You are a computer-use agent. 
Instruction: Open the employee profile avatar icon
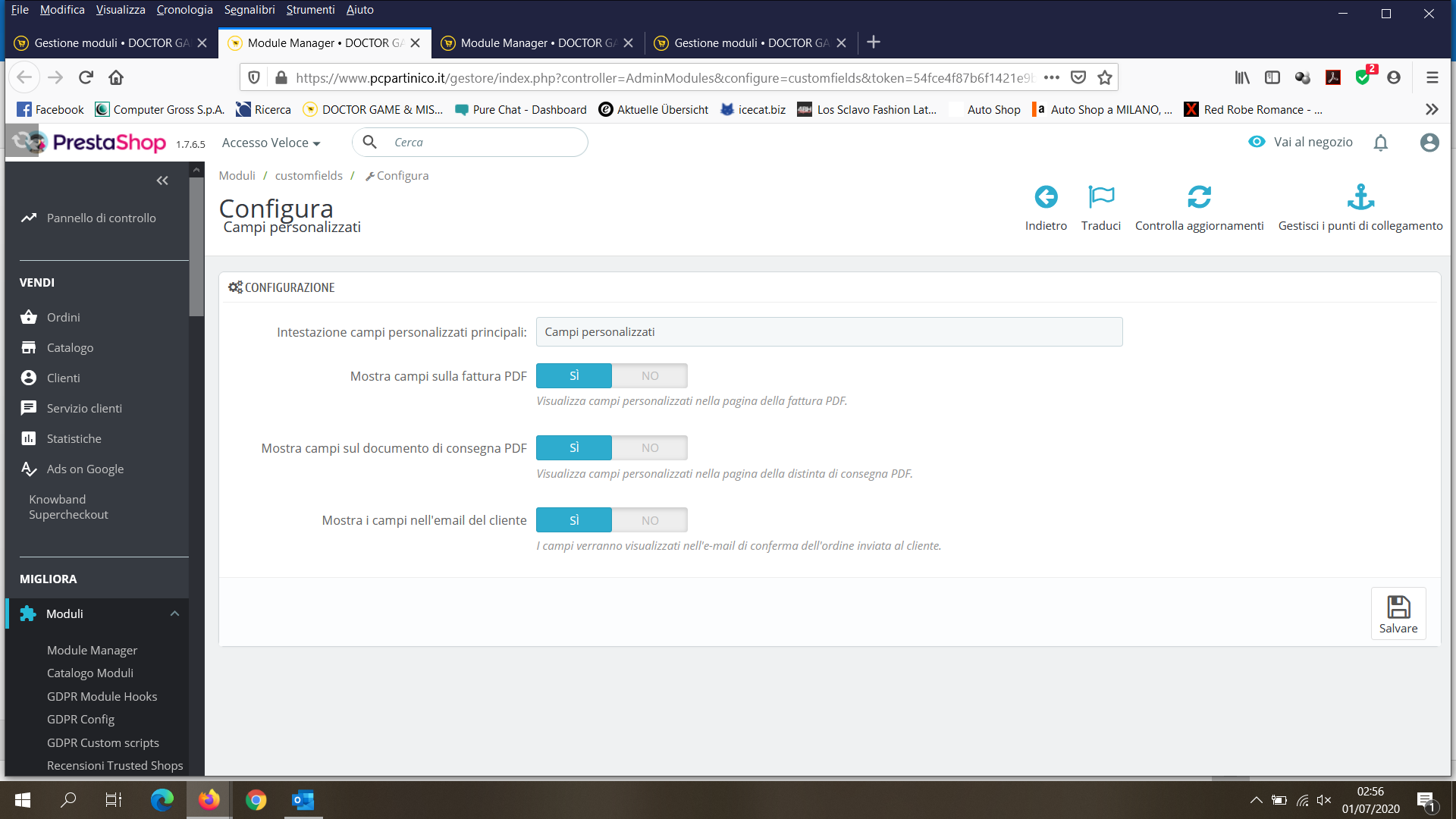tap(1429, 143)
